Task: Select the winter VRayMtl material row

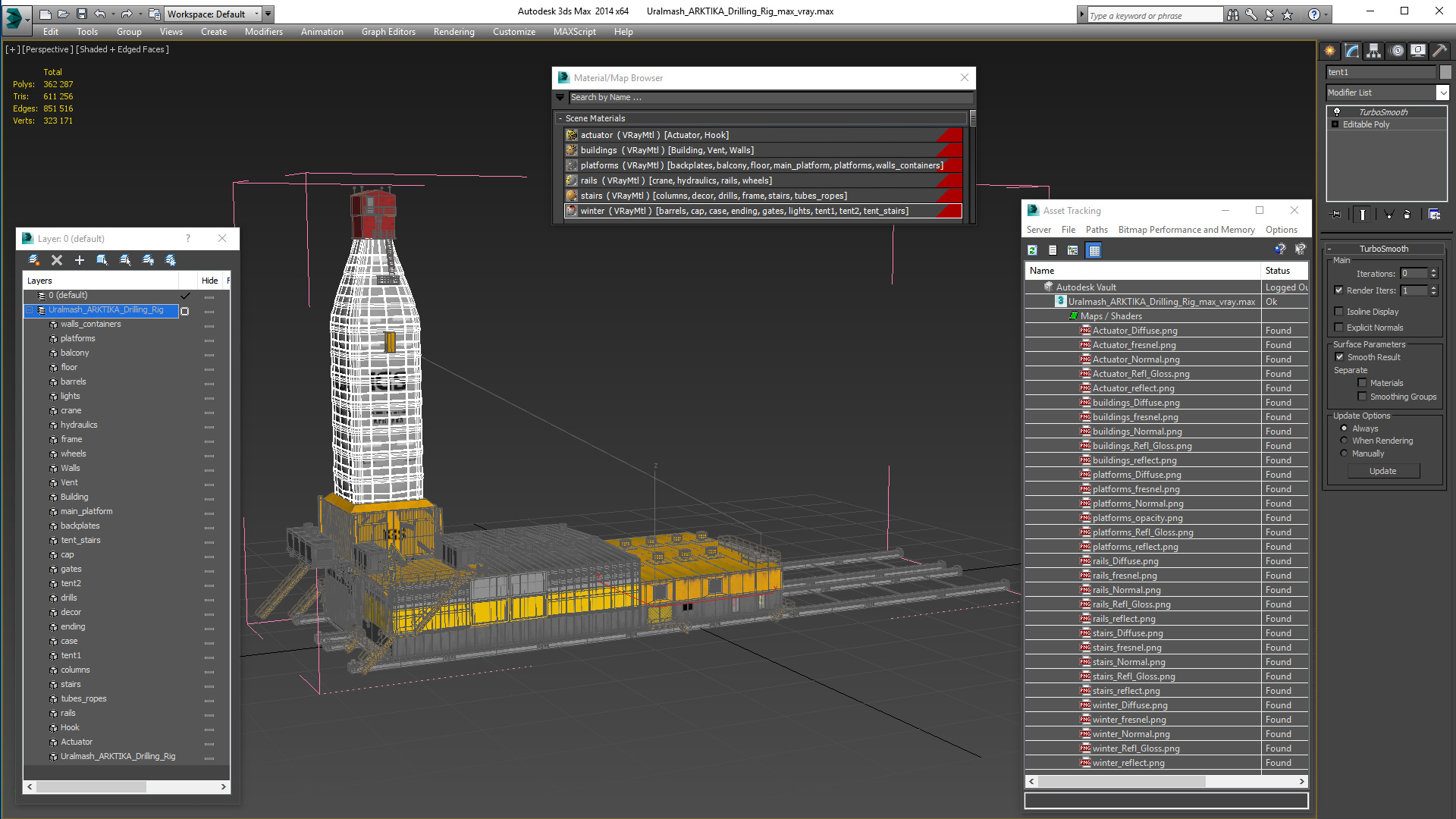Action: click(x=763, y=211)
